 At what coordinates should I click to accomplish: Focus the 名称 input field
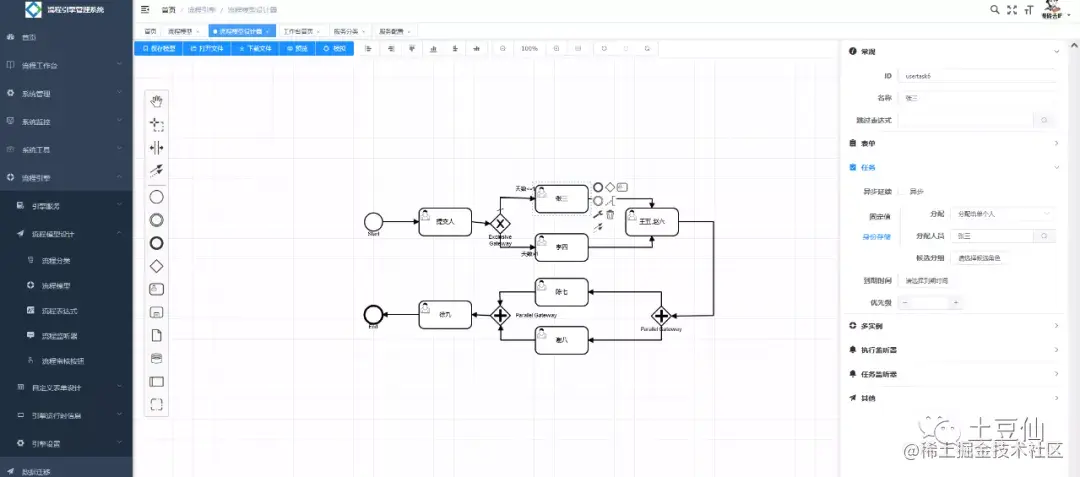(977, 98)
